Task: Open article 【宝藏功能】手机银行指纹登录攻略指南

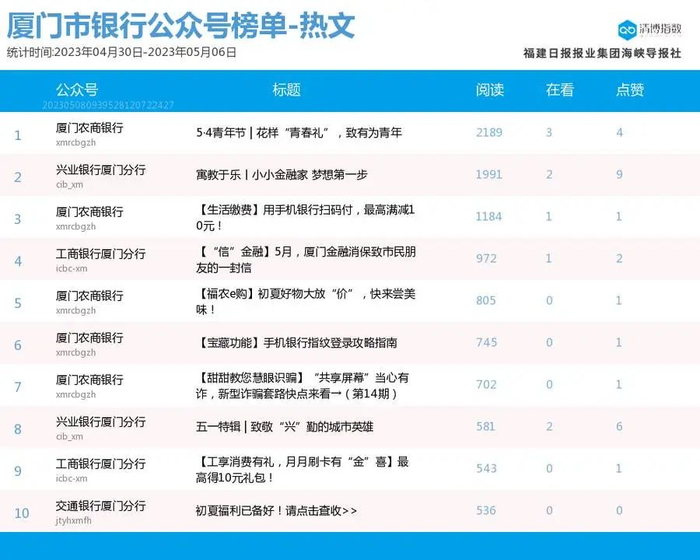Action: pos(296,343)
